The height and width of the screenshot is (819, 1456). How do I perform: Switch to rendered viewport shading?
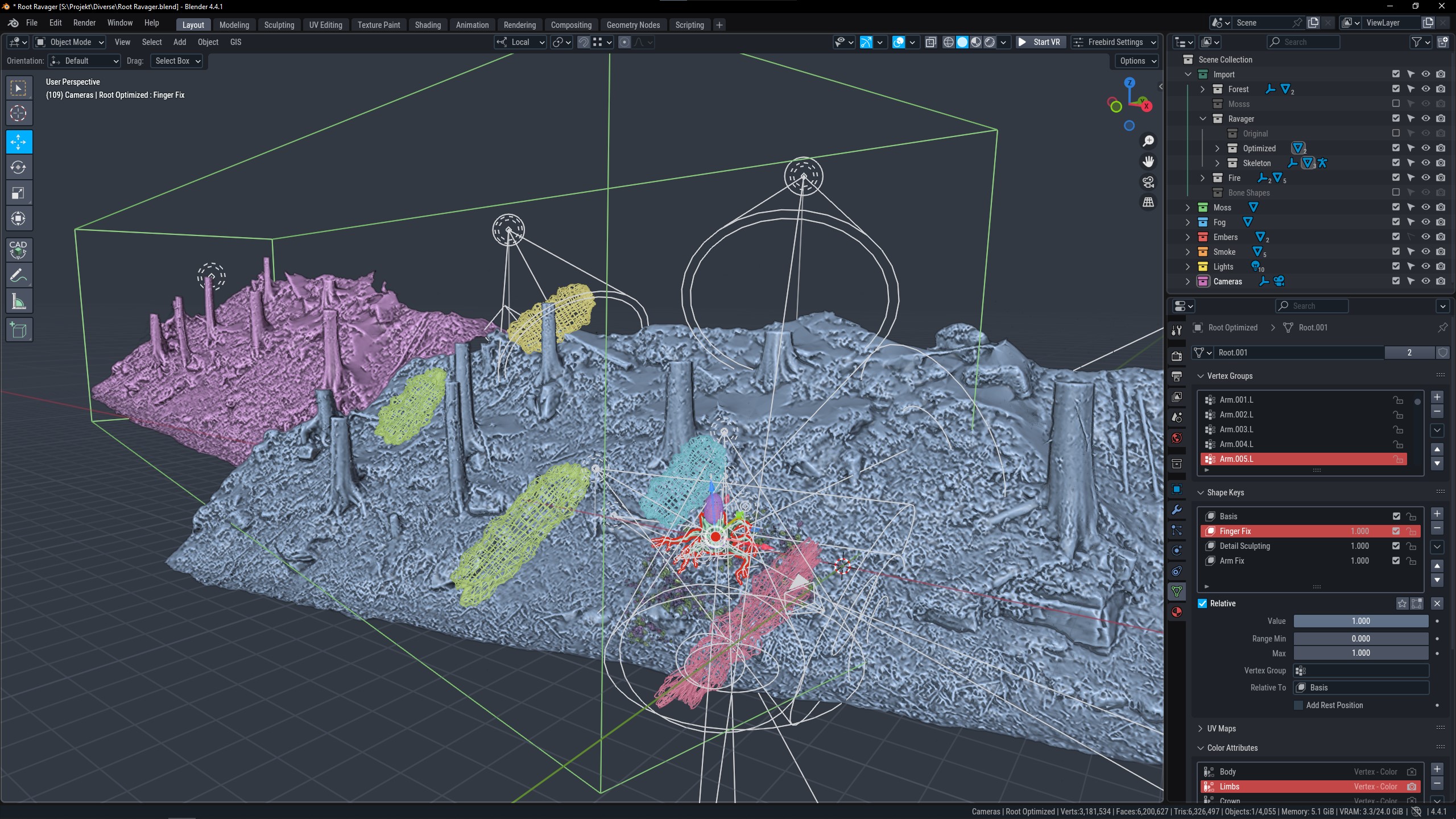990,42
